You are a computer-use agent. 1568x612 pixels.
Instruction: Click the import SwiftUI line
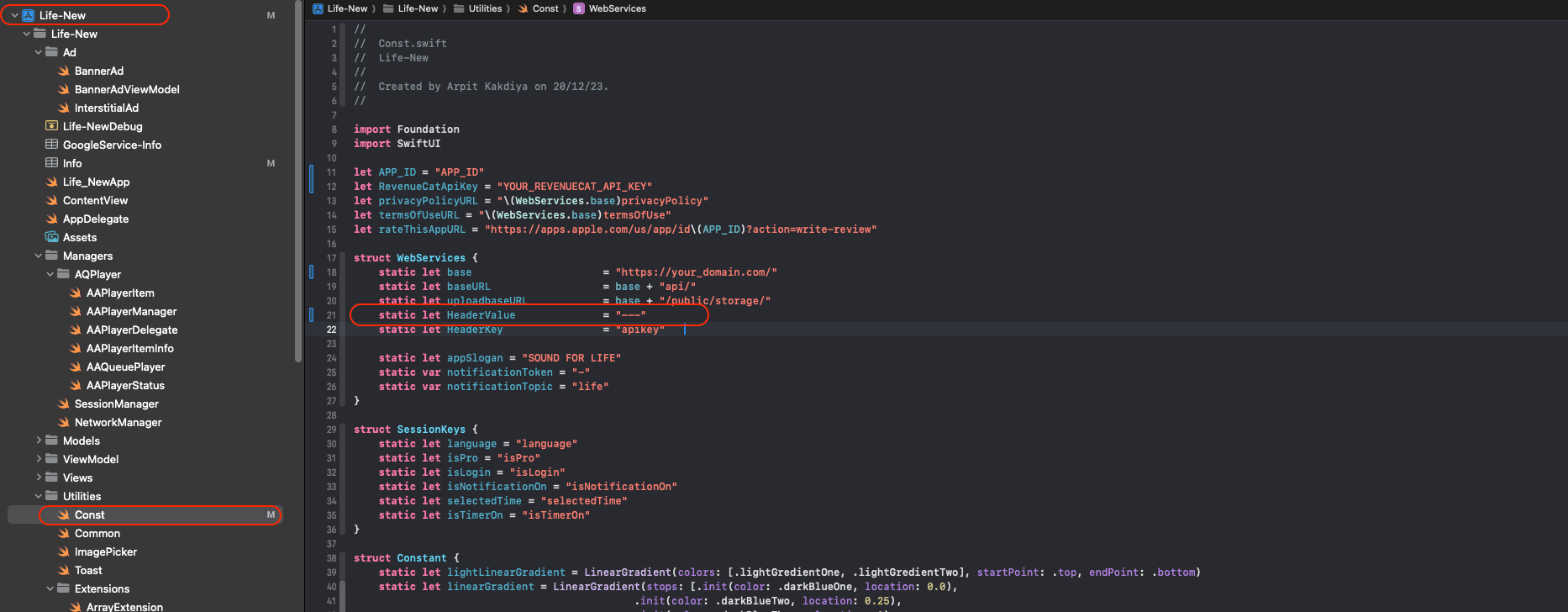pyautogui.click(x=397, y=144)
